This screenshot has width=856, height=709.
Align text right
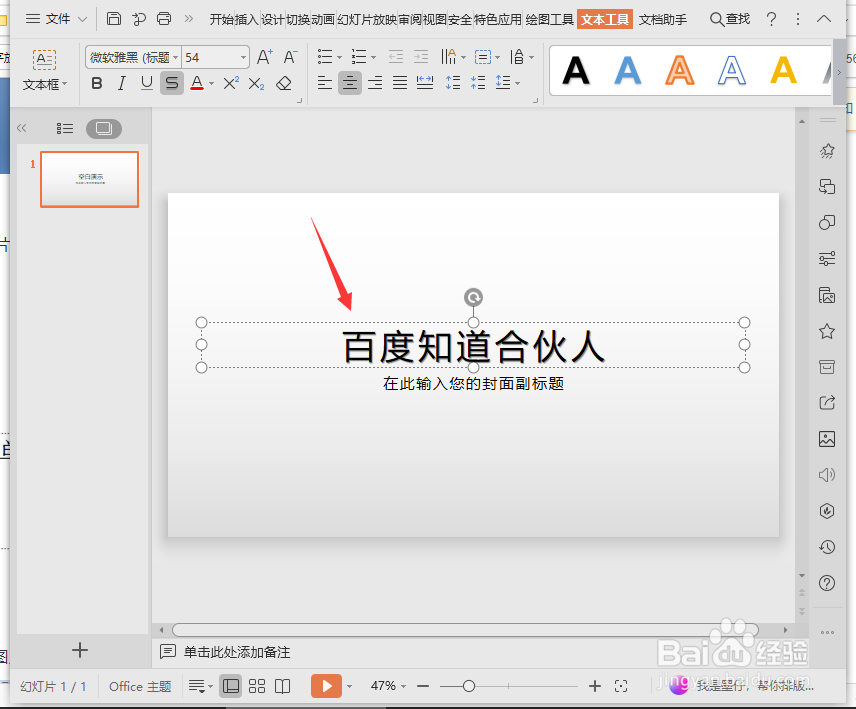[x=375, y=83]
